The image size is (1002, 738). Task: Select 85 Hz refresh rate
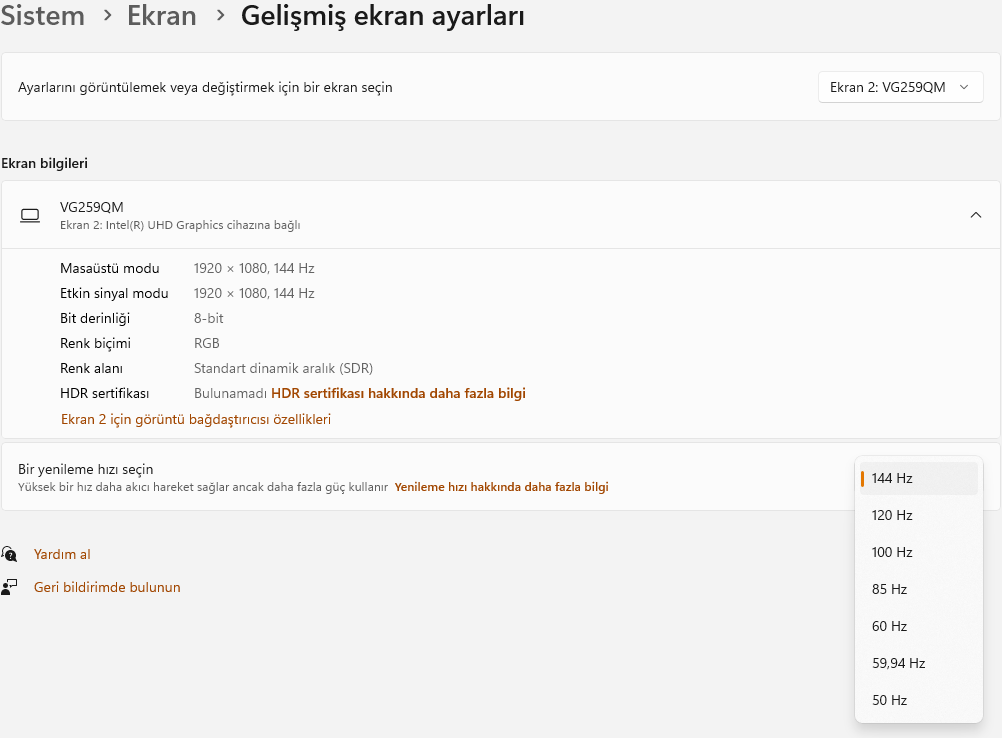pyautogui.click(x=918, y=589)
